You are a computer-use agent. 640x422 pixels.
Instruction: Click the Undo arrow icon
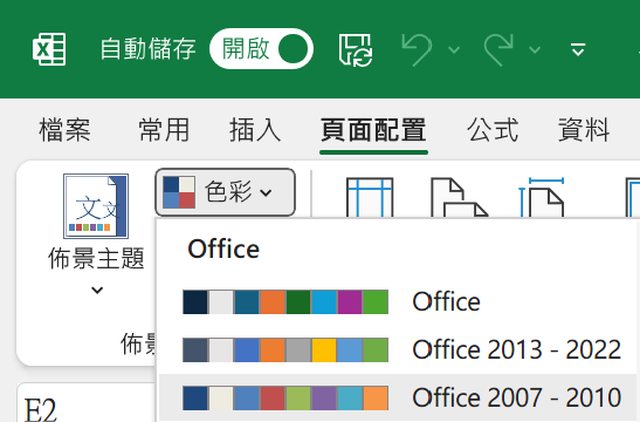(x=418, y=49)
